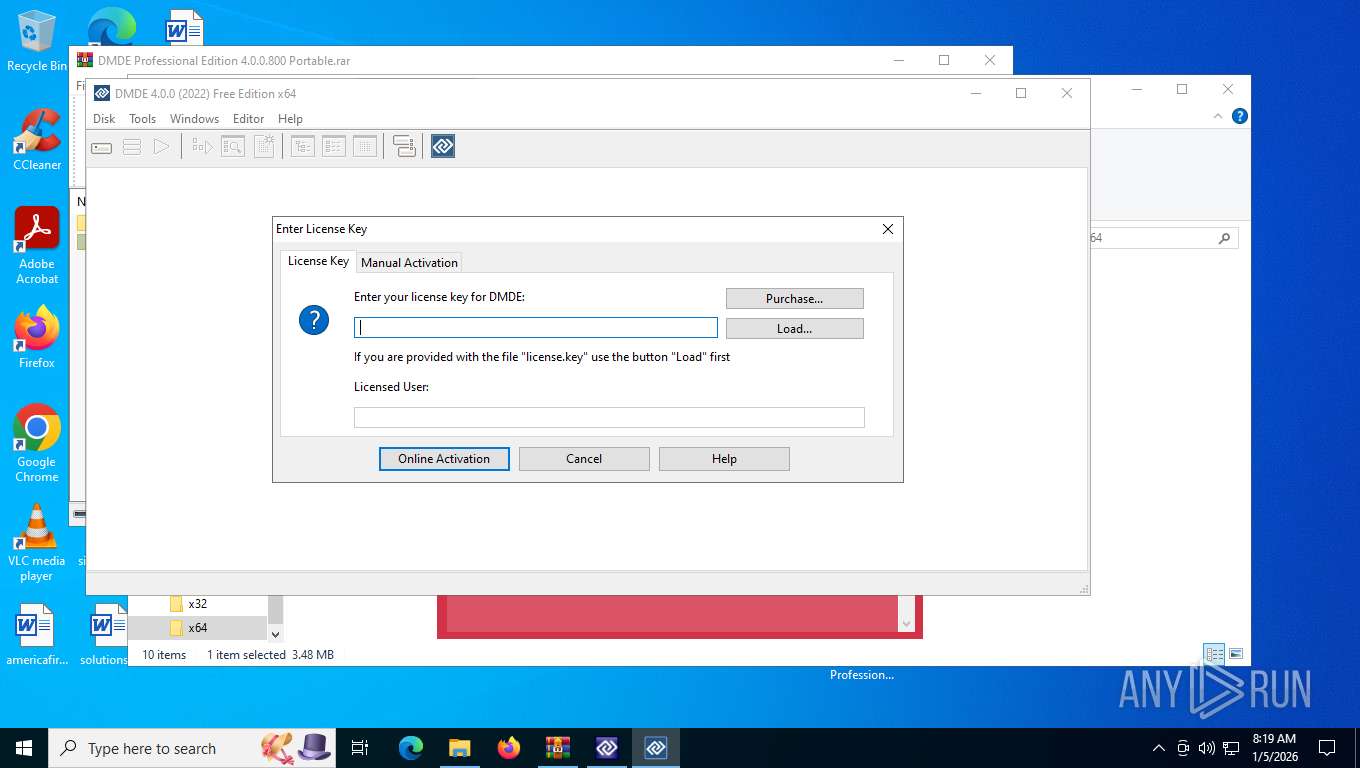Click the blue question mark icon in dialog

coord(314,321)
